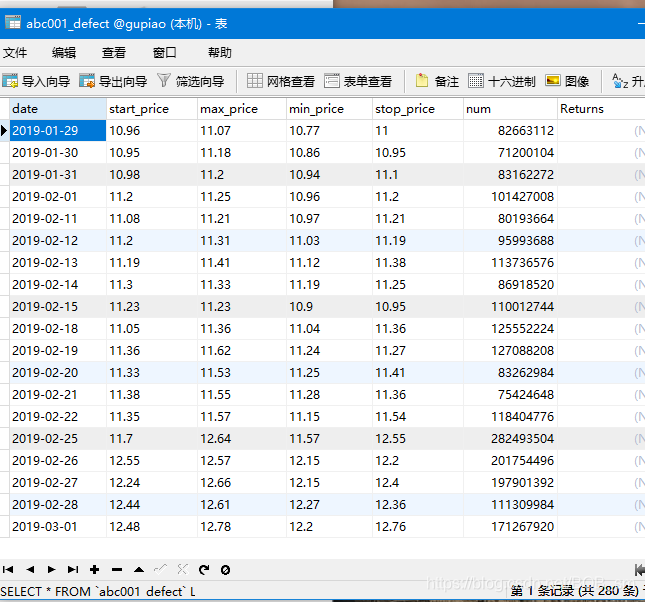This screenshot has width=645, height=602.
Task: Click num cell 82663112
Action: 510,130
